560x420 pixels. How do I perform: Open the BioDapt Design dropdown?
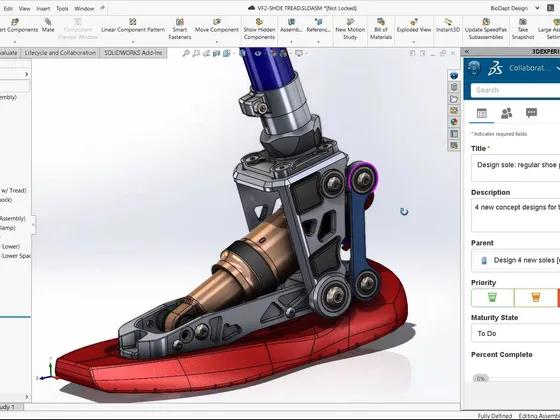coord(537,8)
